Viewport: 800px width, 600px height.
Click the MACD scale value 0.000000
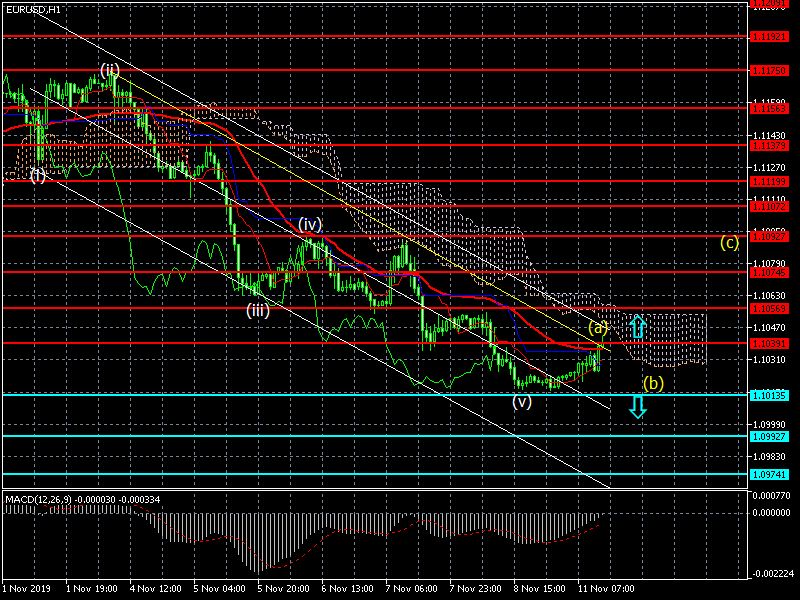[x=772, y=513]
